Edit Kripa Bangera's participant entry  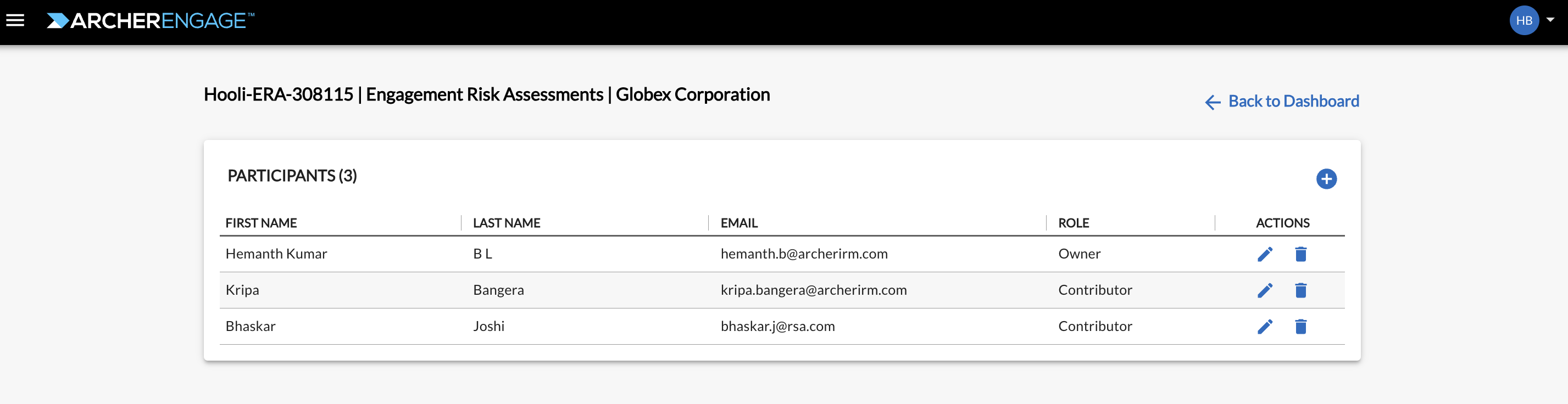coord(1265,290)
